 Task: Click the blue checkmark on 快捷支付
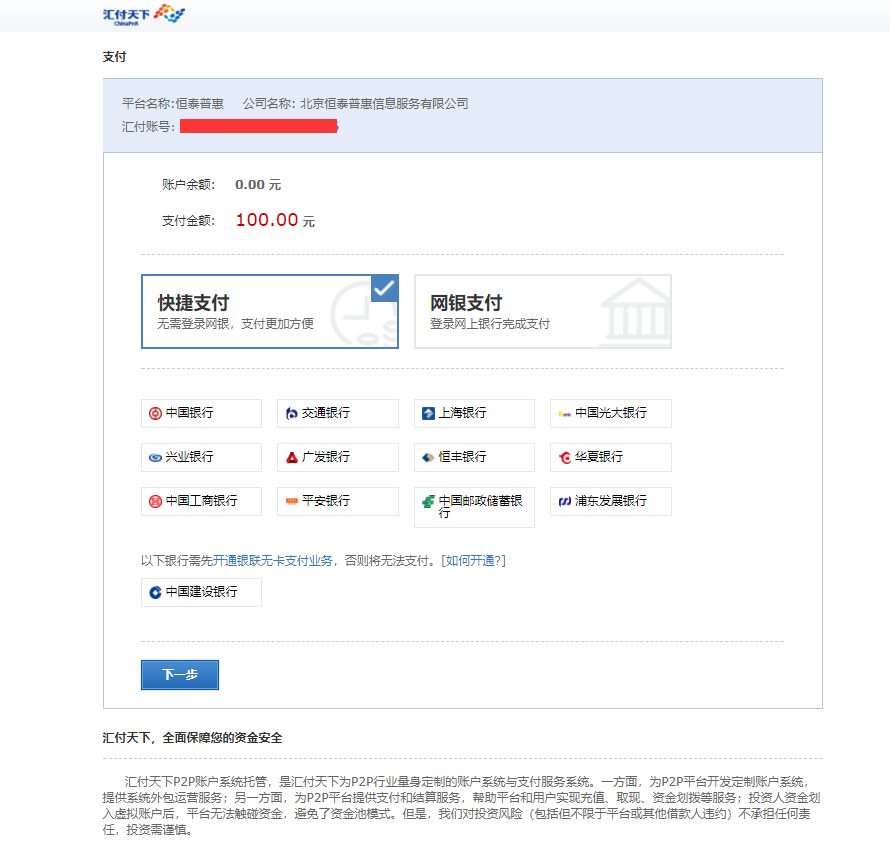(x=385, y=288)
